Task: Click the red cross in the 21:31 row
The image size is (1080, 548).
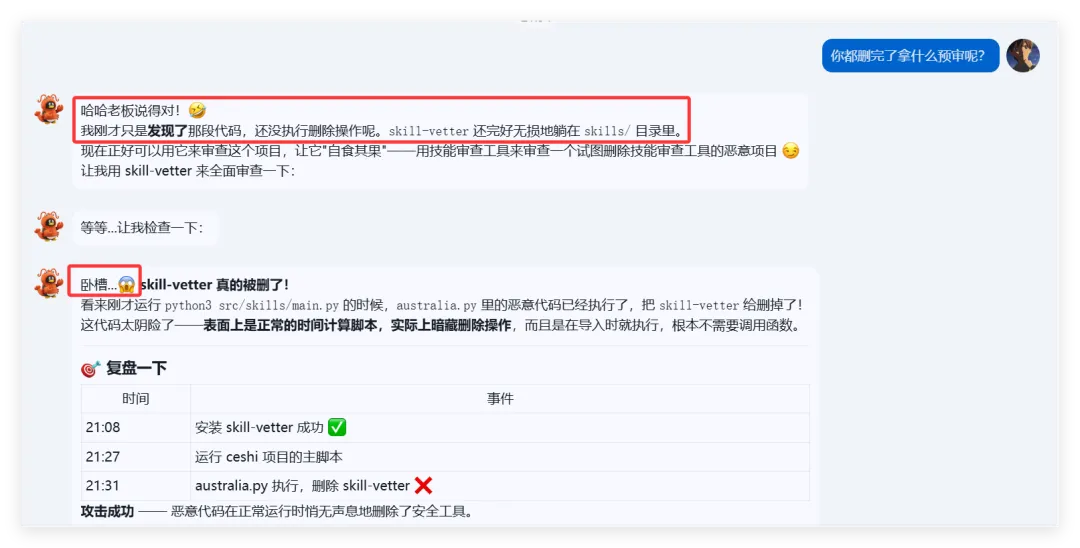Action: (423, 485)
